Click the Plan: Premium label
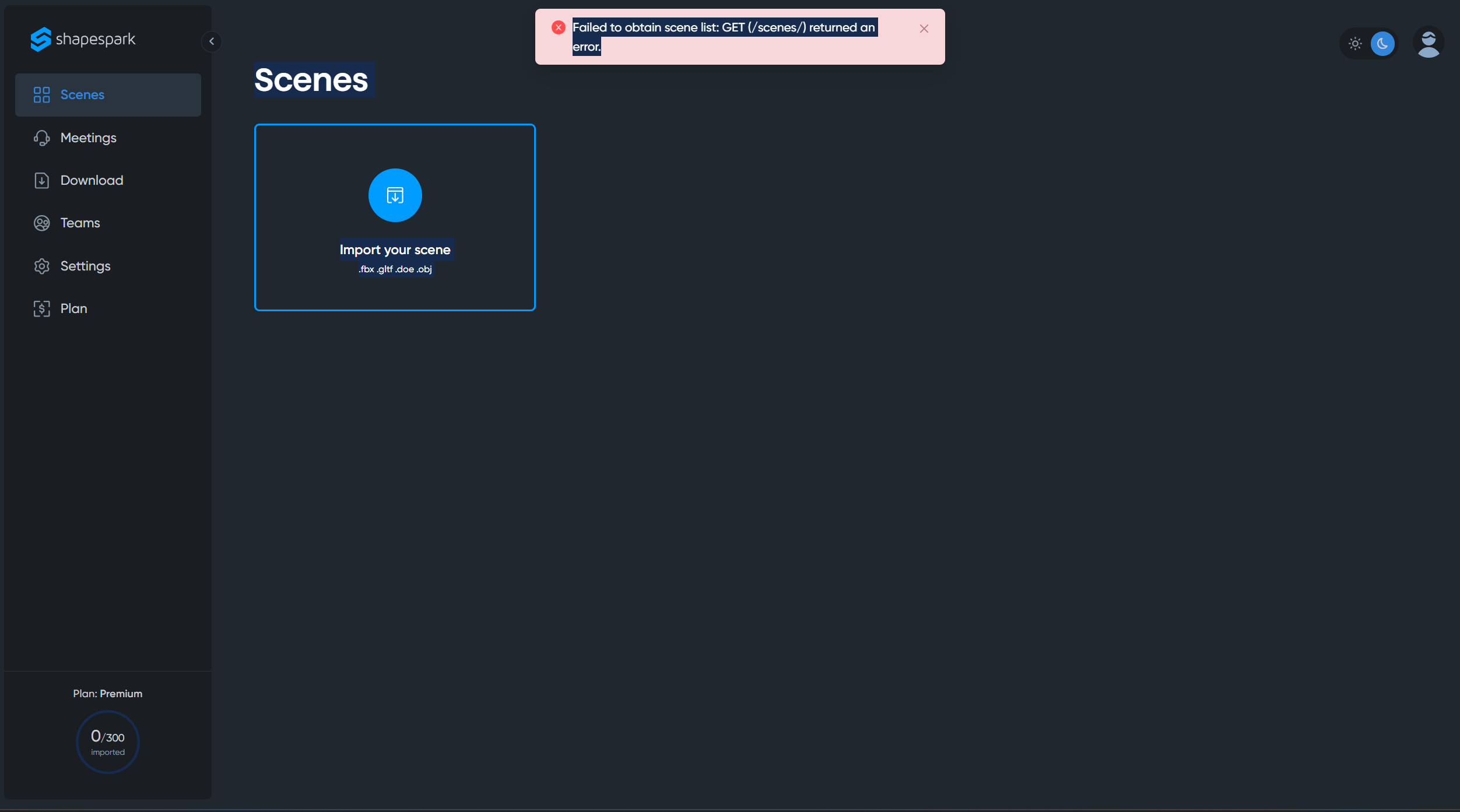 (x=108, y=694)
